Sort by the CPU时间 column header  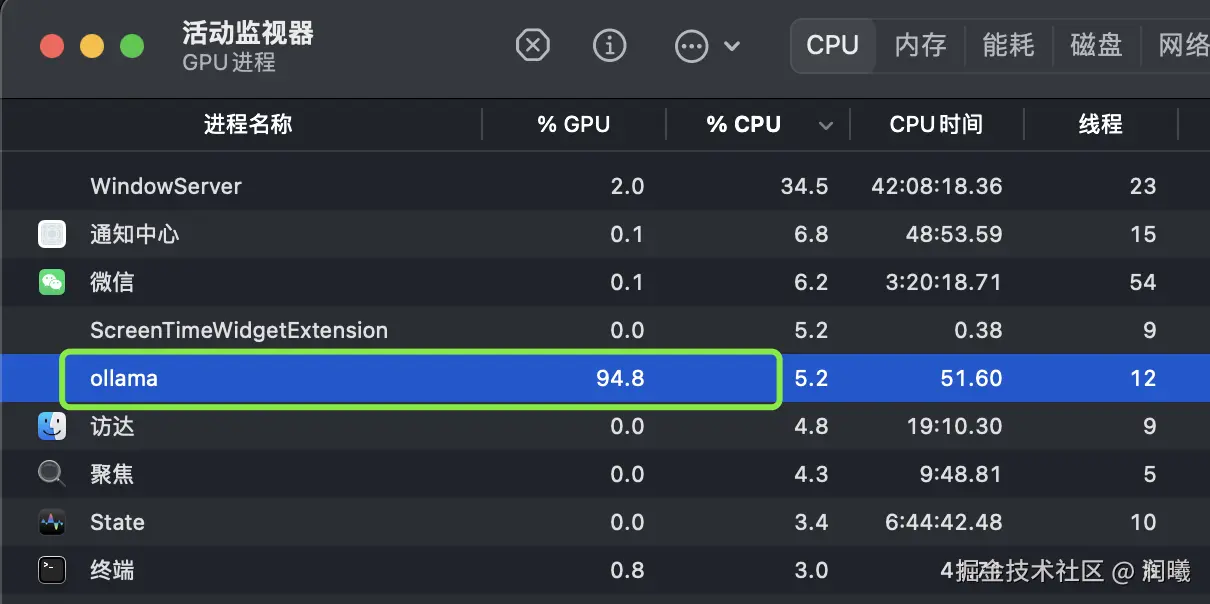click(936, 124)
